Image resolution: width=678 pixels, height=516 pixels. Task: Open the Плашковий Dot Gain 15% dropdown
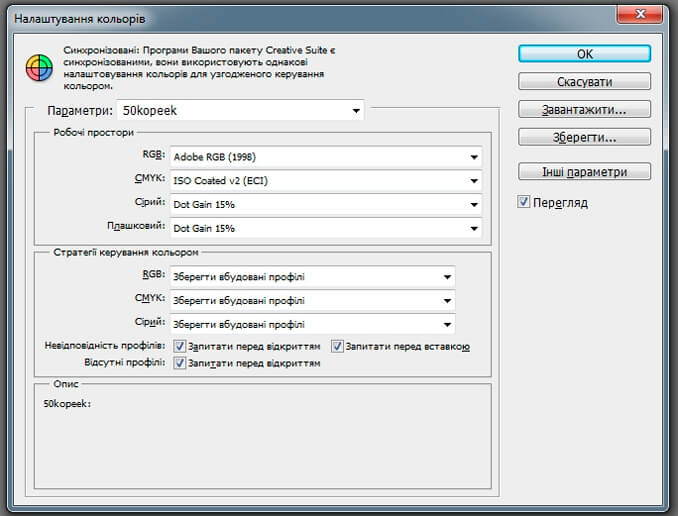tap(326, 228)
